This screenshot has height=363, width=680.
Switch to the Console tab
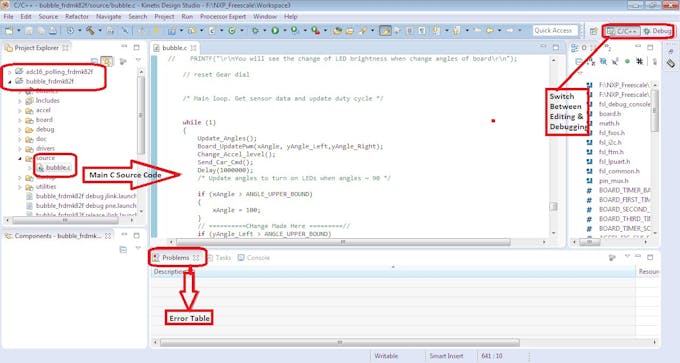pyautogui.click(x=254, y=258)
